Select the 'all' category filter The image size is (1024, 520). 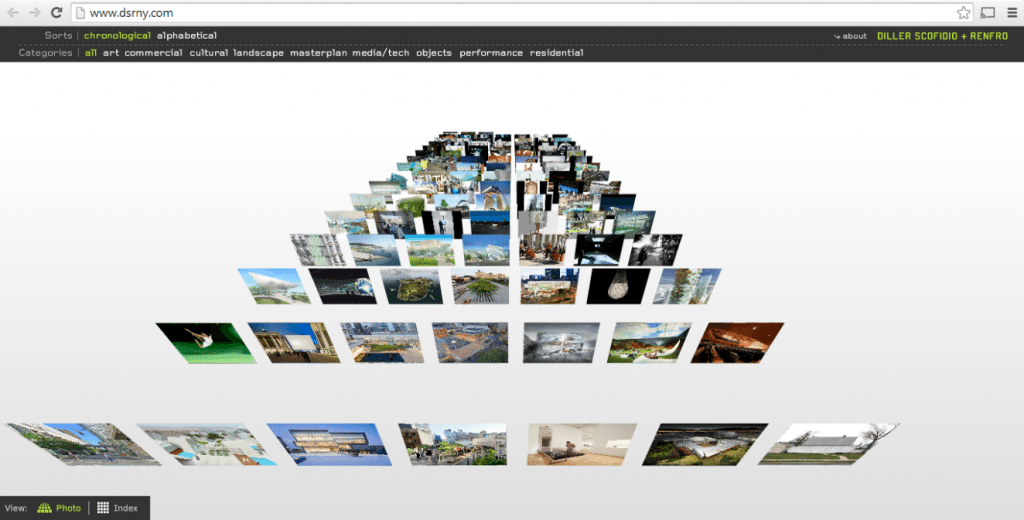click(90, 53)
